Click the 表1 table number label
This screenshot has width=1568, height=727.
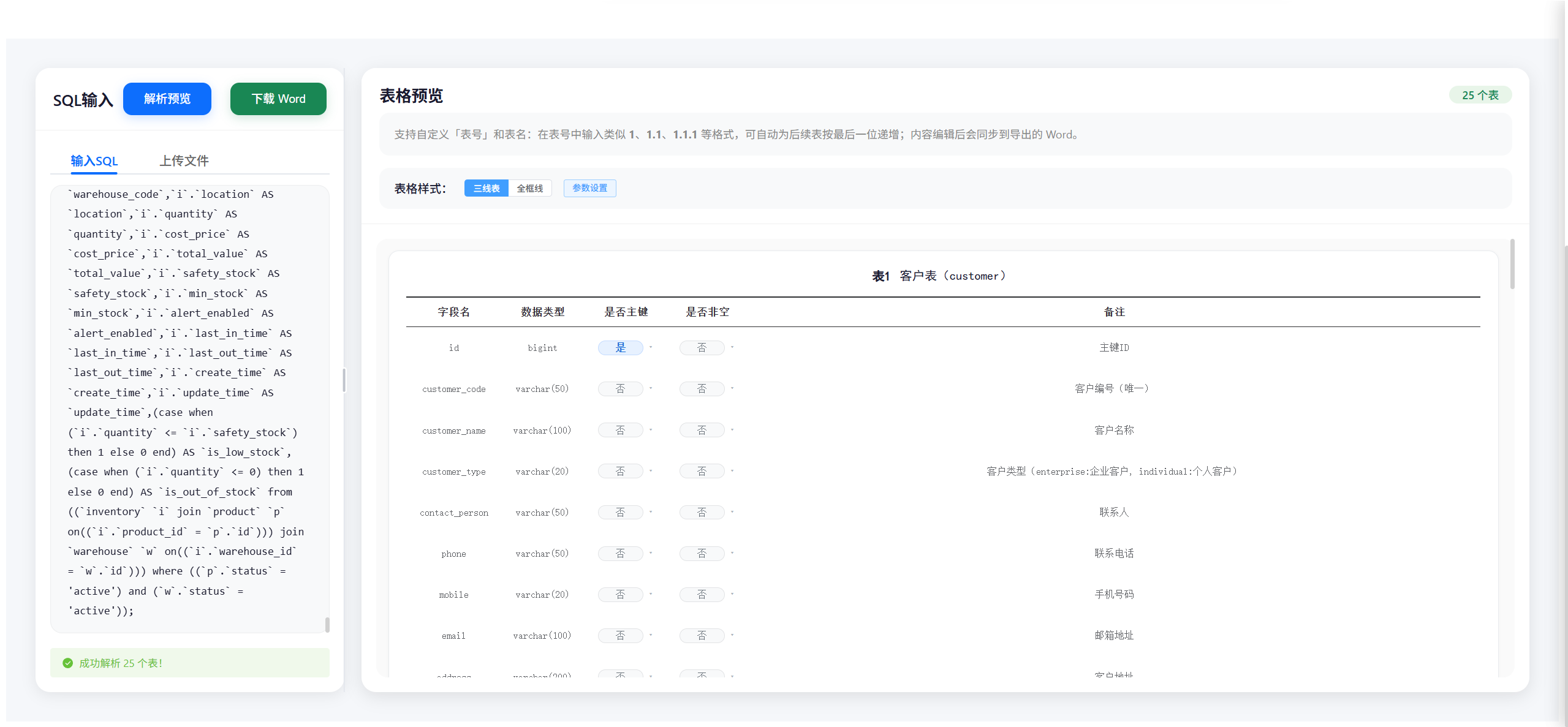881,276
